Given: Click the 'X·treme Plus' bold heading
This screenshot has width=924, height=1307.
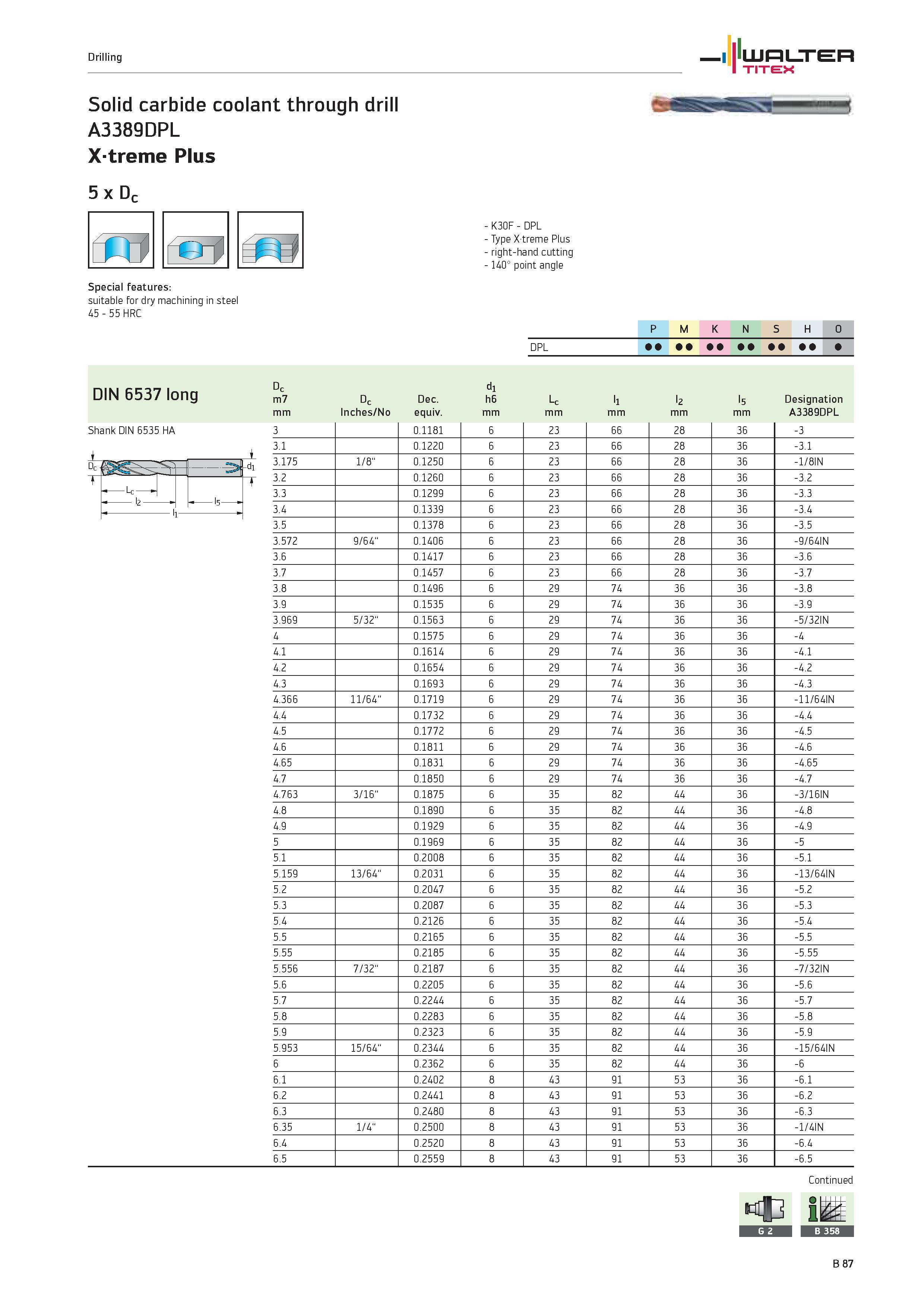Looking at the screenshot, I should click(151, 156).
